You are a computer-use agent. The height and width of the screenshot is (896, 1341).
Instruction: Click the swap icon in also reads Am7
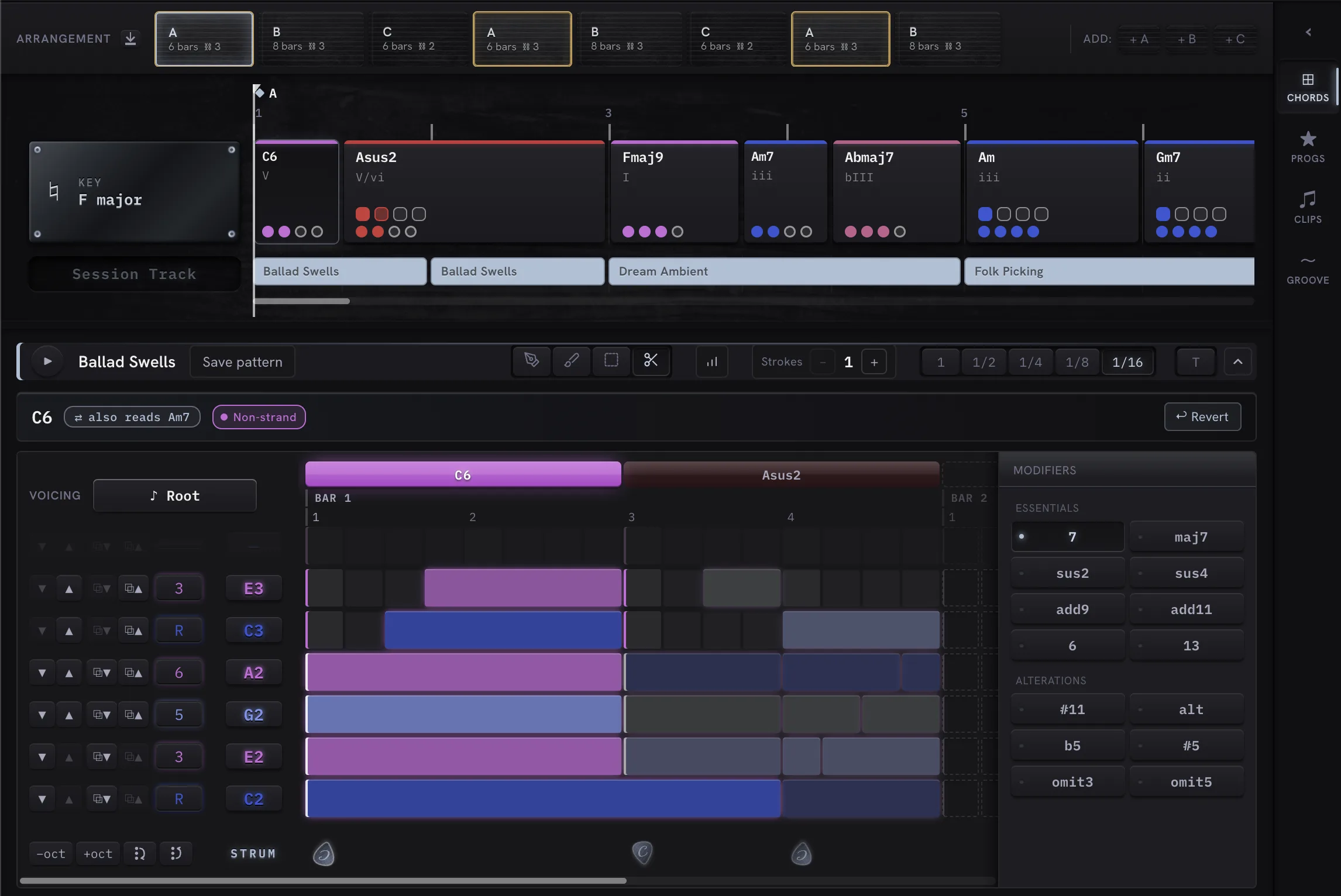tap(78, 417)
